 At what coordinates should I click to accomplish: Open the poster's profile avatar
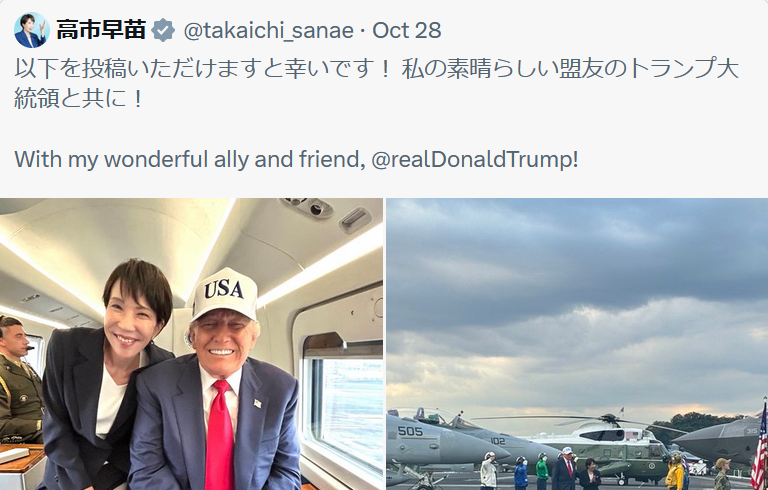pos(32,30)
